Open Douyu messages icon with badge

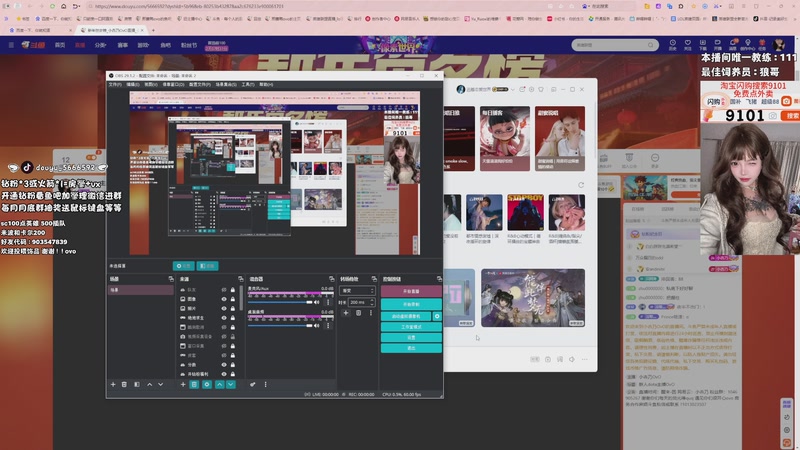(x=733, y=44)
